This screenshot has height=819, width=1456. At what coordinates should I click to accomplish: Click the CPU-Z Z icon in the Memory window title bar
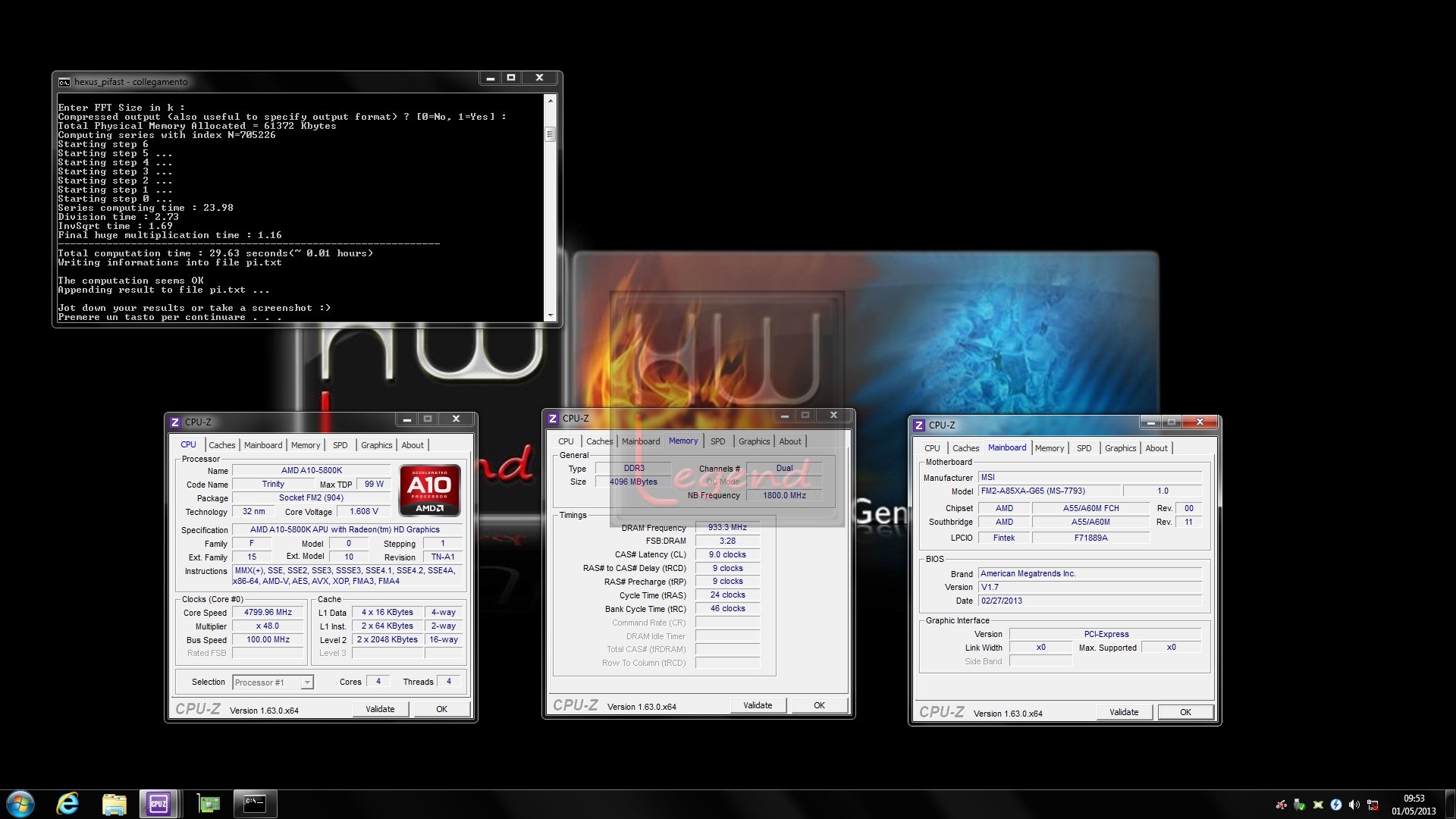tap(553, 419)
